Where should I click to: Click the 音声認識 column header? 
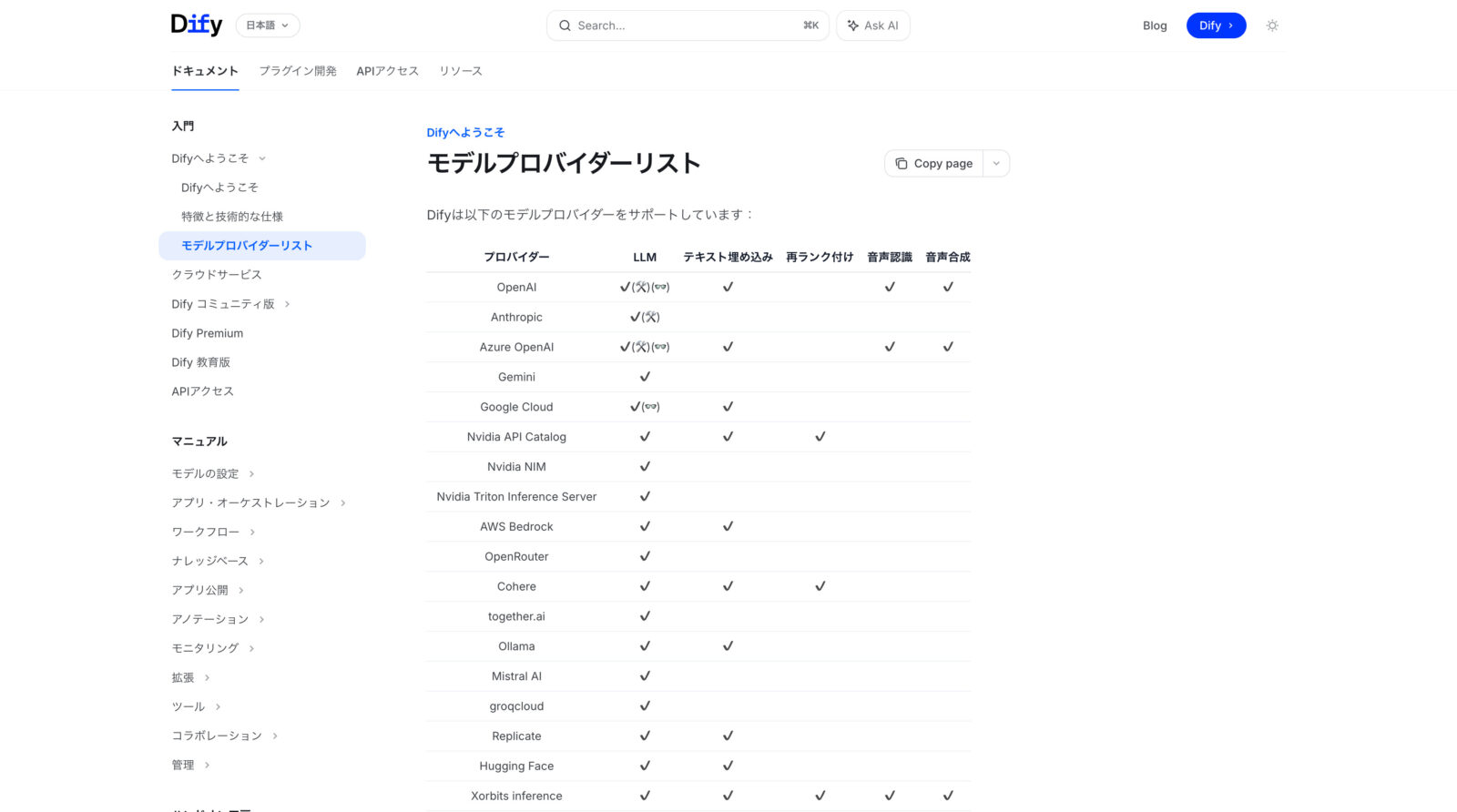click(x=890, y=257)
